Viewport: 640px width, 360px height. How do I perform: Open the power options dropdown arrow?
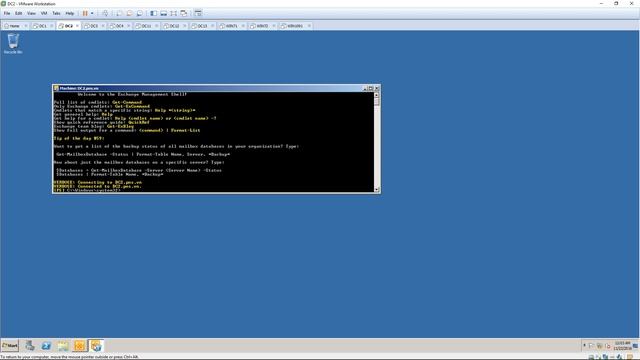pos(92,13)
